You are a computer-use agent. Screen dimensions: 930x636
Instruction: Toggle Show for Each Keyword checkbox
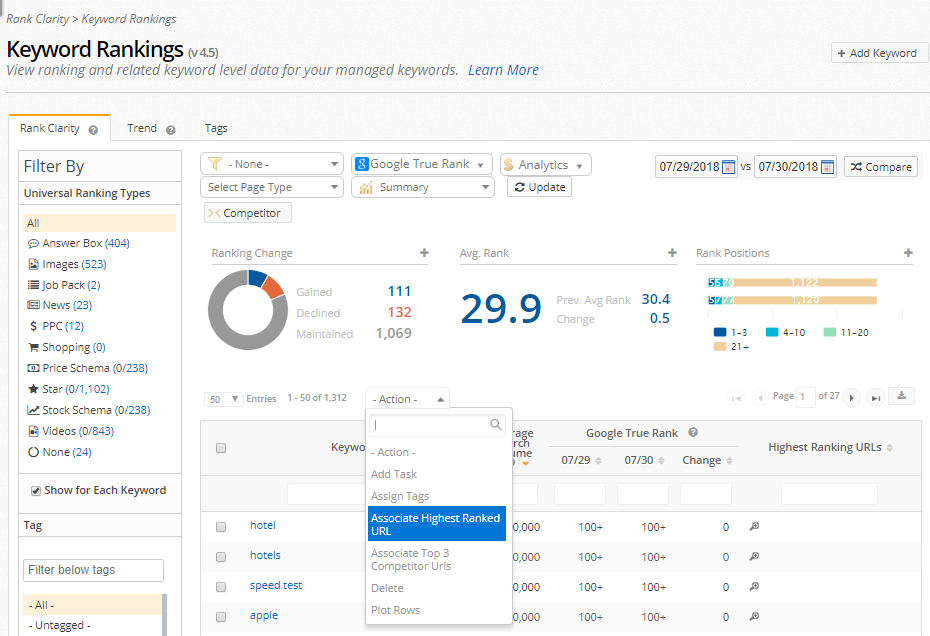pyautogui.click(x=36, y=491)
